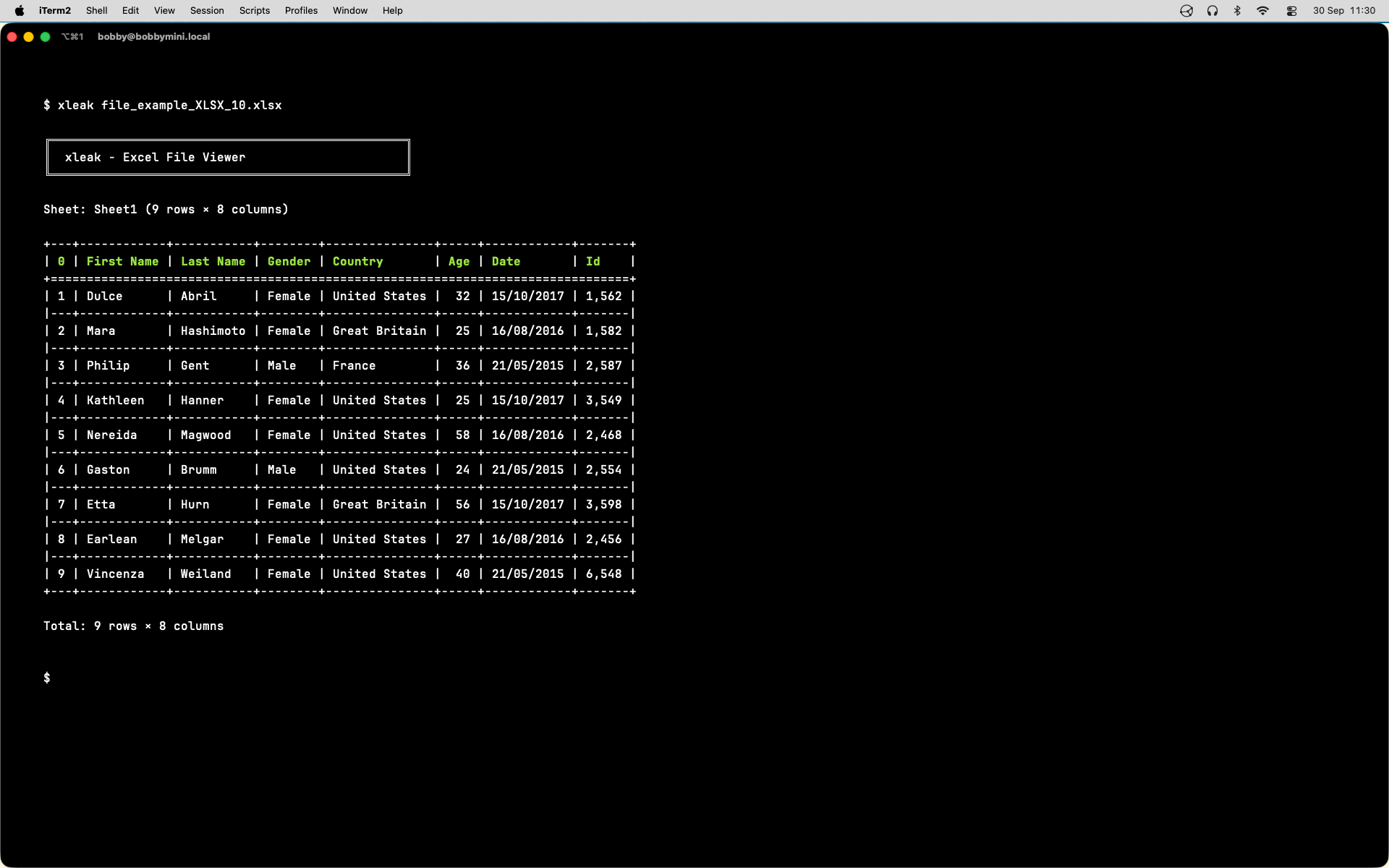
Task: Click the date and time 30 Sep 11:30
Action: [x=1344, y=11]
